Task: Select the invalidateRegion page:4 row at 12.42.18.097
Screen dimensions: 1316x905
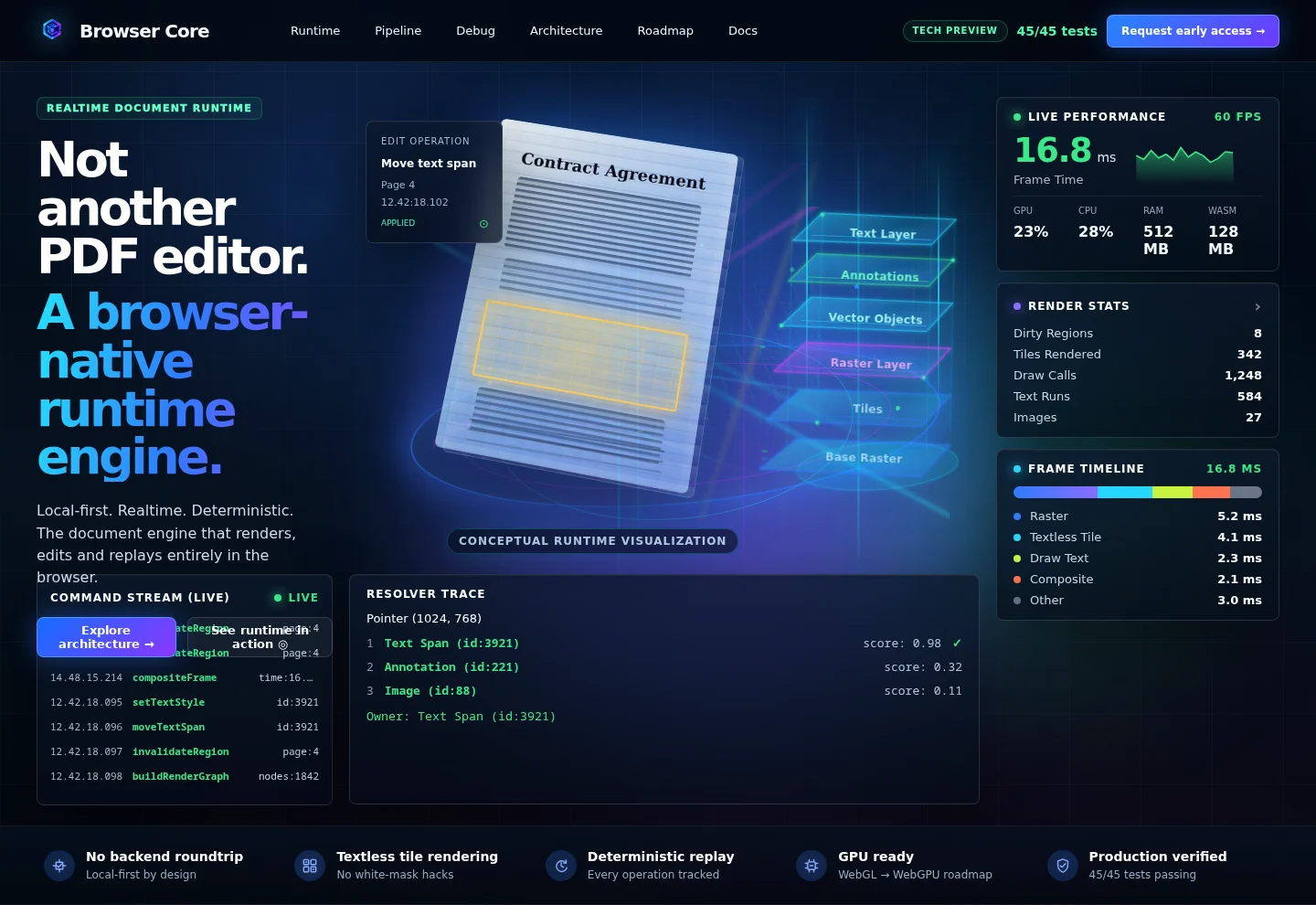Action: point(185,752)
